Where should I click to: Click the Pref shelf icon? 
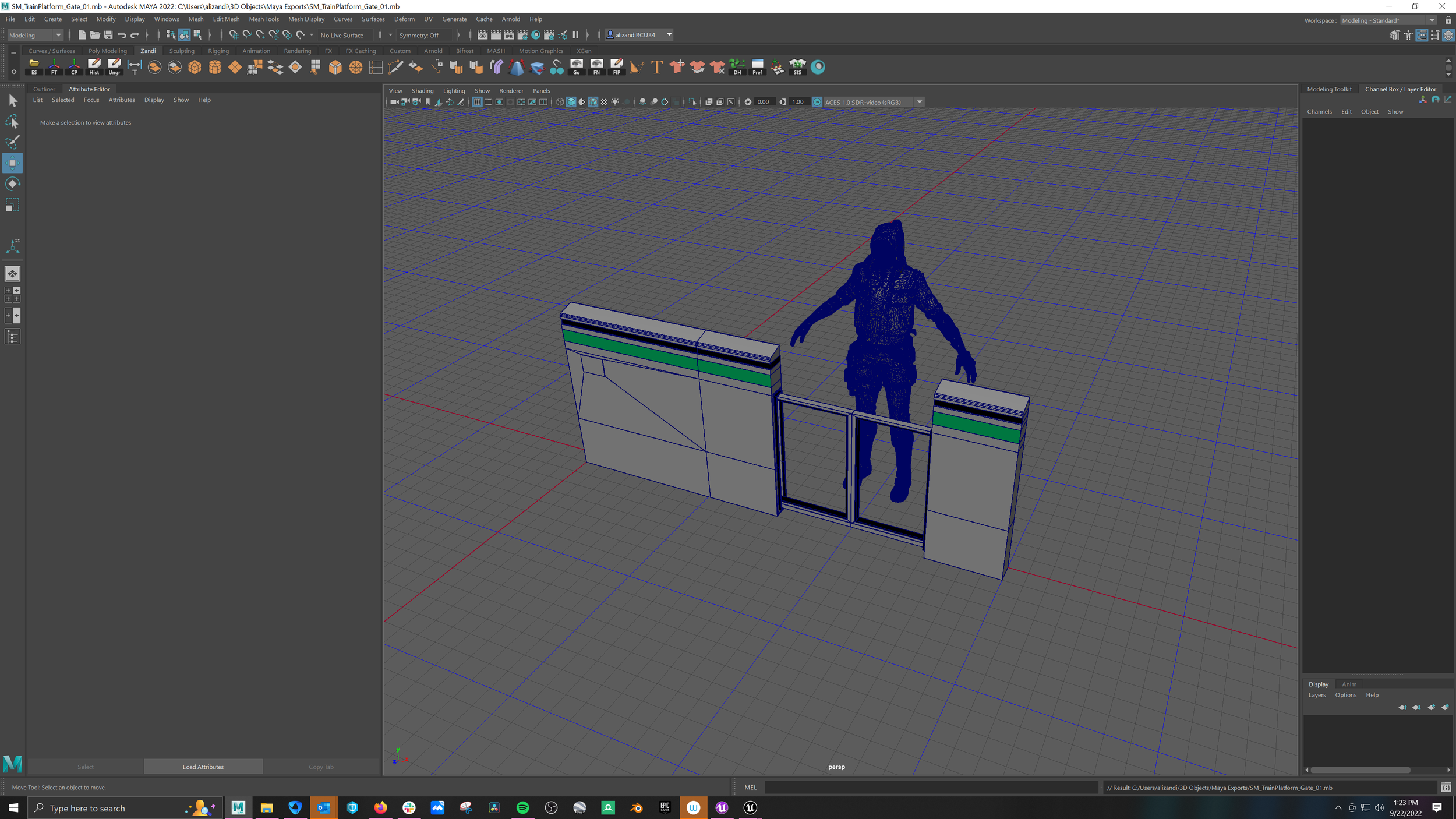[x=757, y=67]
